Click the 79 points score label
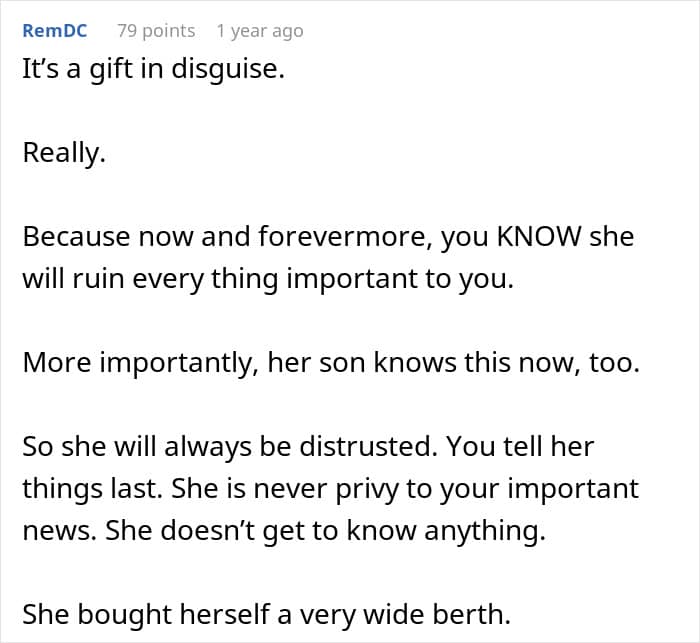 [156, 31]
